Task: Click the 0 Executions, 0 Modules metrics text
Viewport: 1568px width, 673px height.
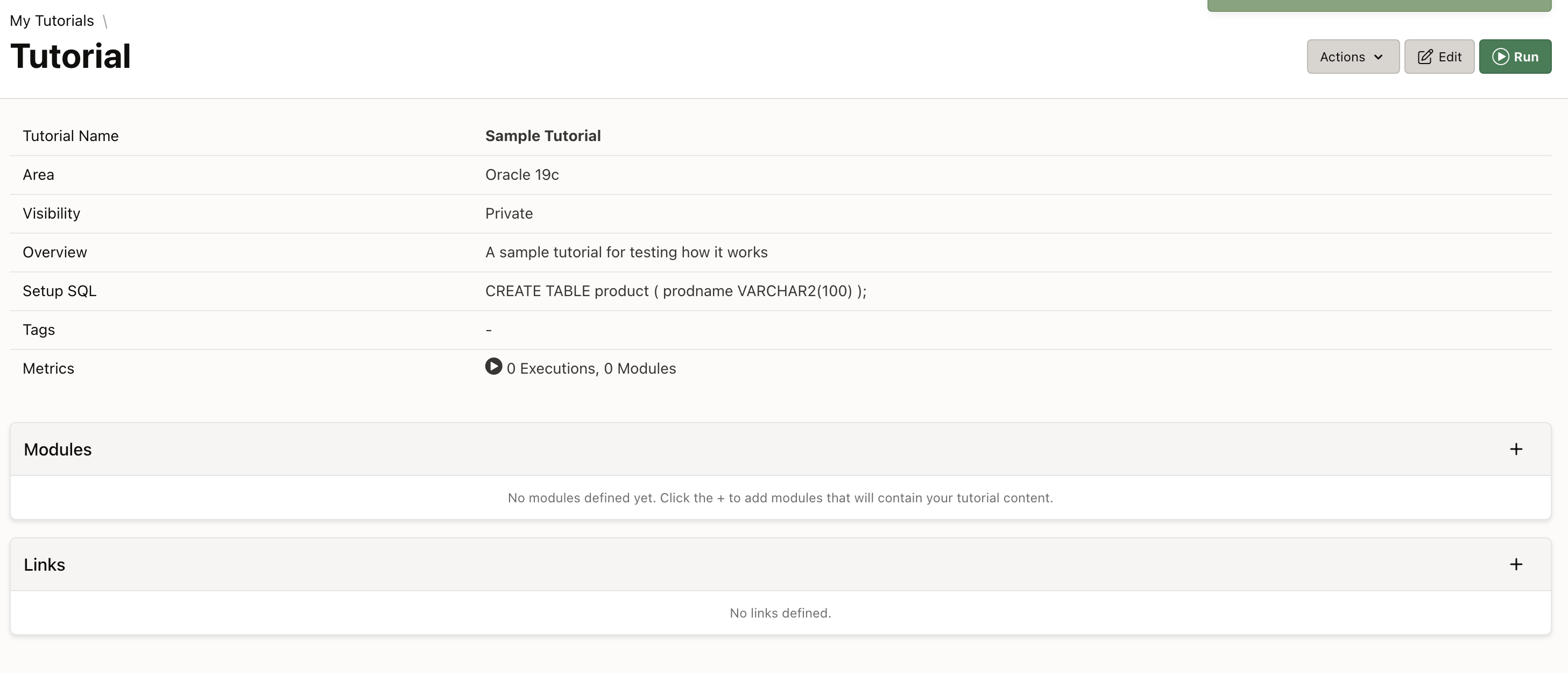Action: (590, 368)
